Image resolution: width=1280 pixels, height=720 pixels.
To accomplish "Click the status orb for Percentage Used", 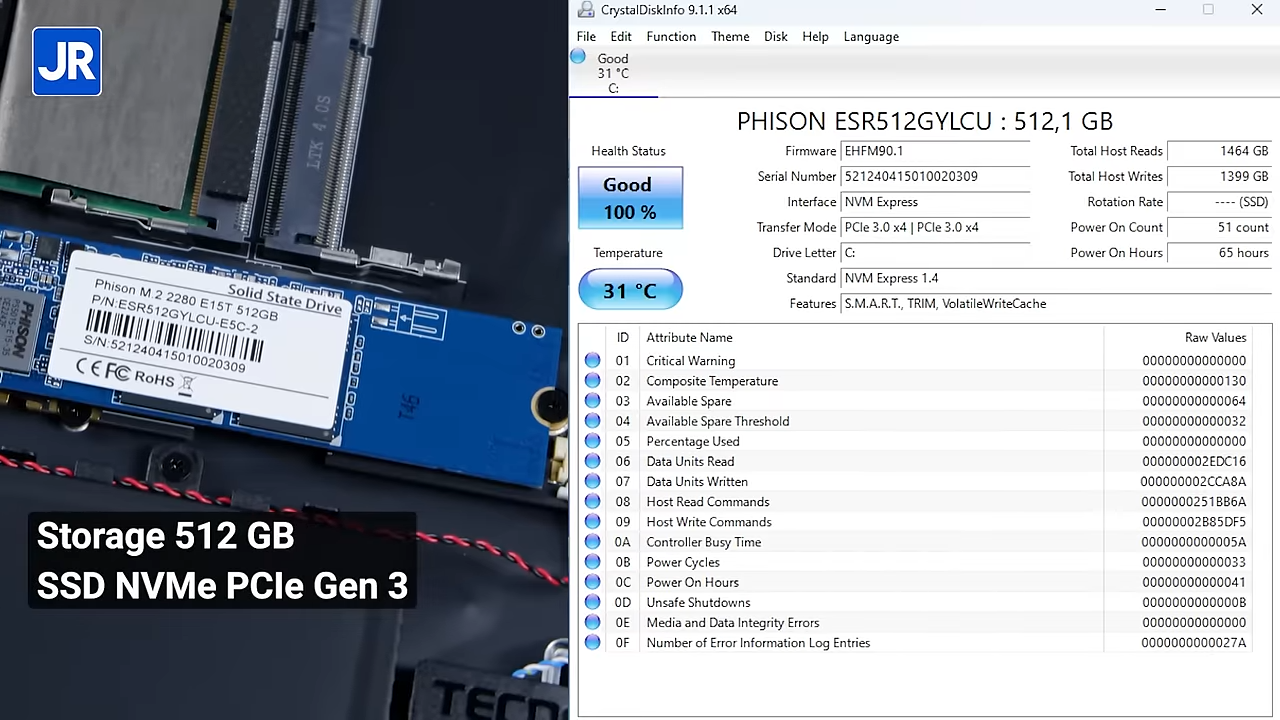I will coord(593,441).
